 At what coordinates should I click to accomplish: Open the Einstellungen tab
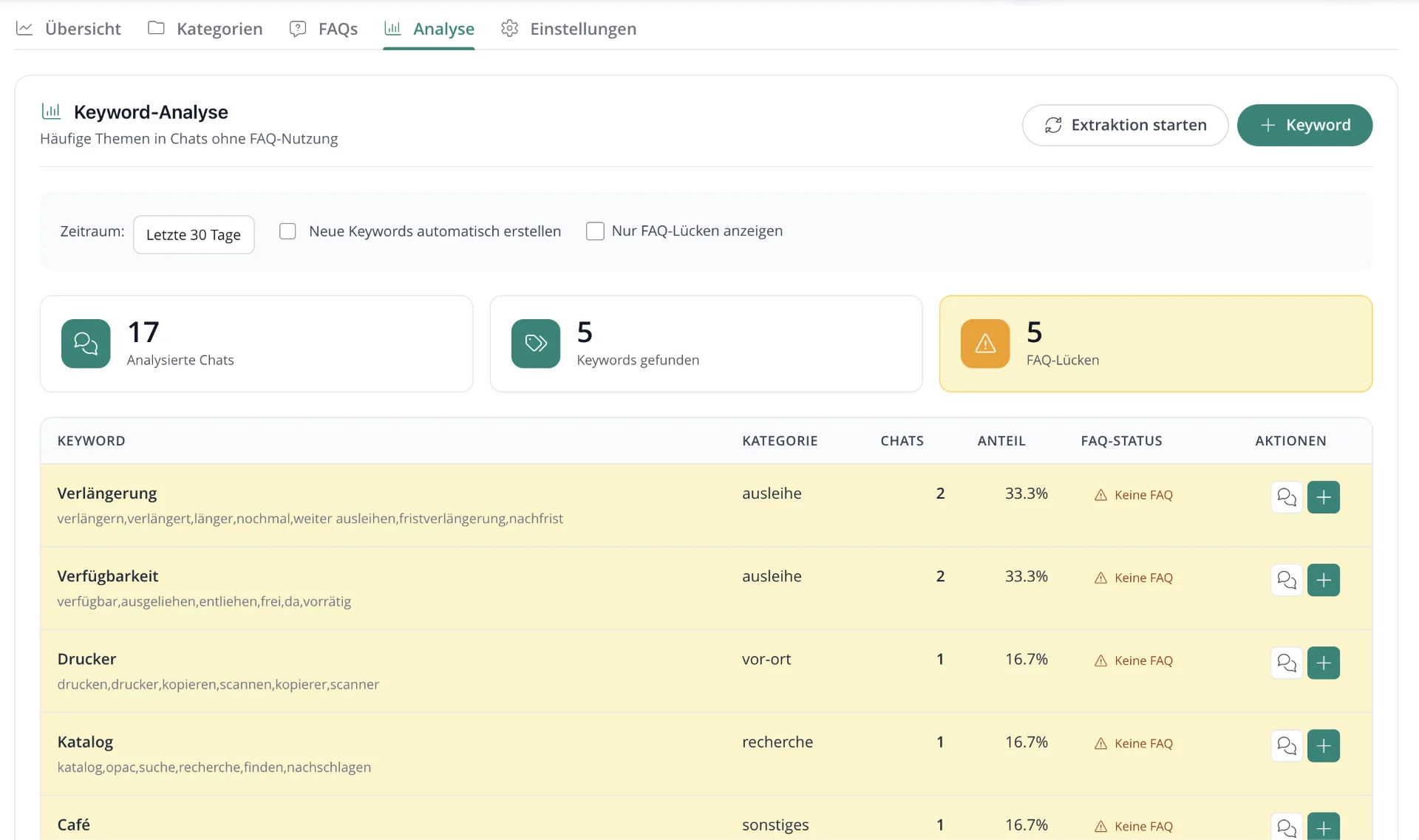(568, 29)
